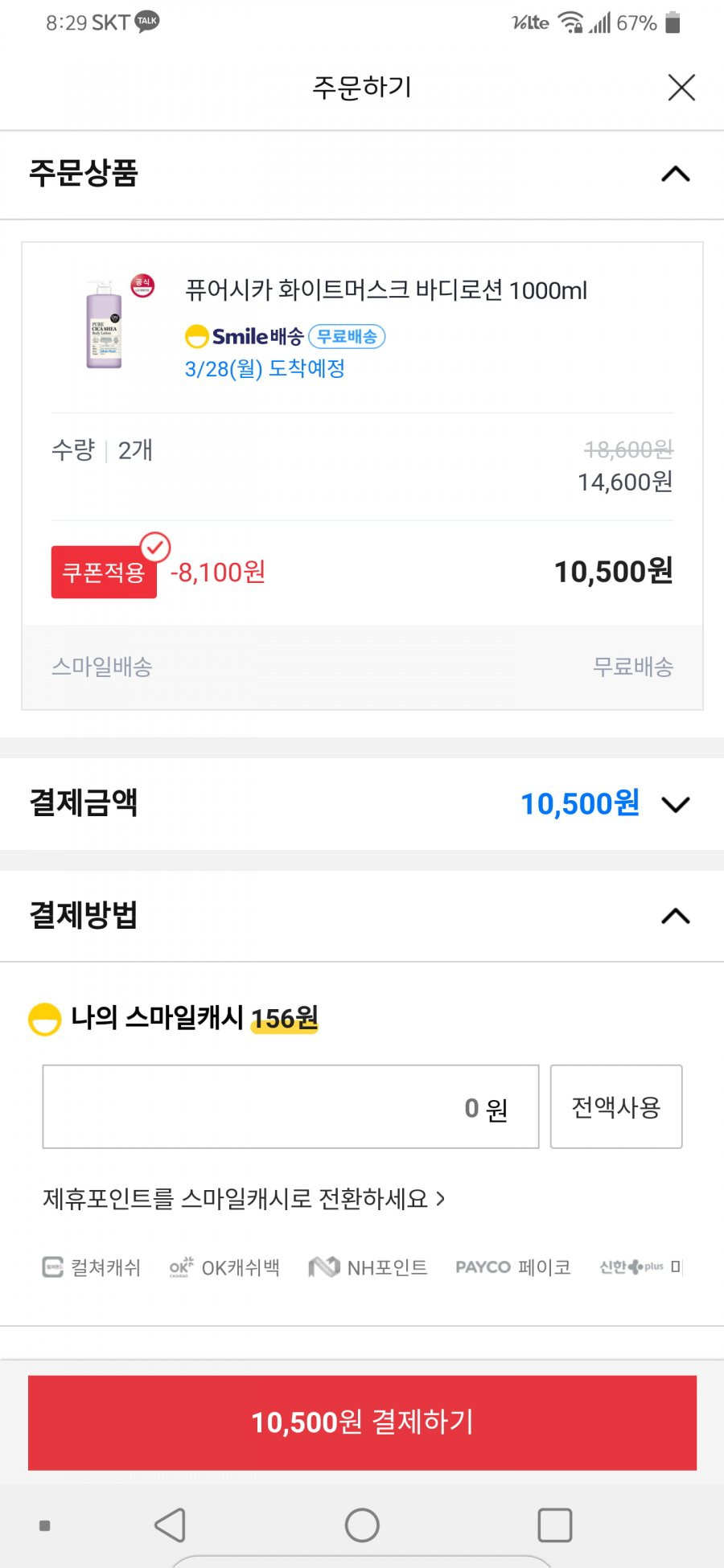Select the OK캐쉬백 point option
724x1568 pixels.
(224, 1268)
